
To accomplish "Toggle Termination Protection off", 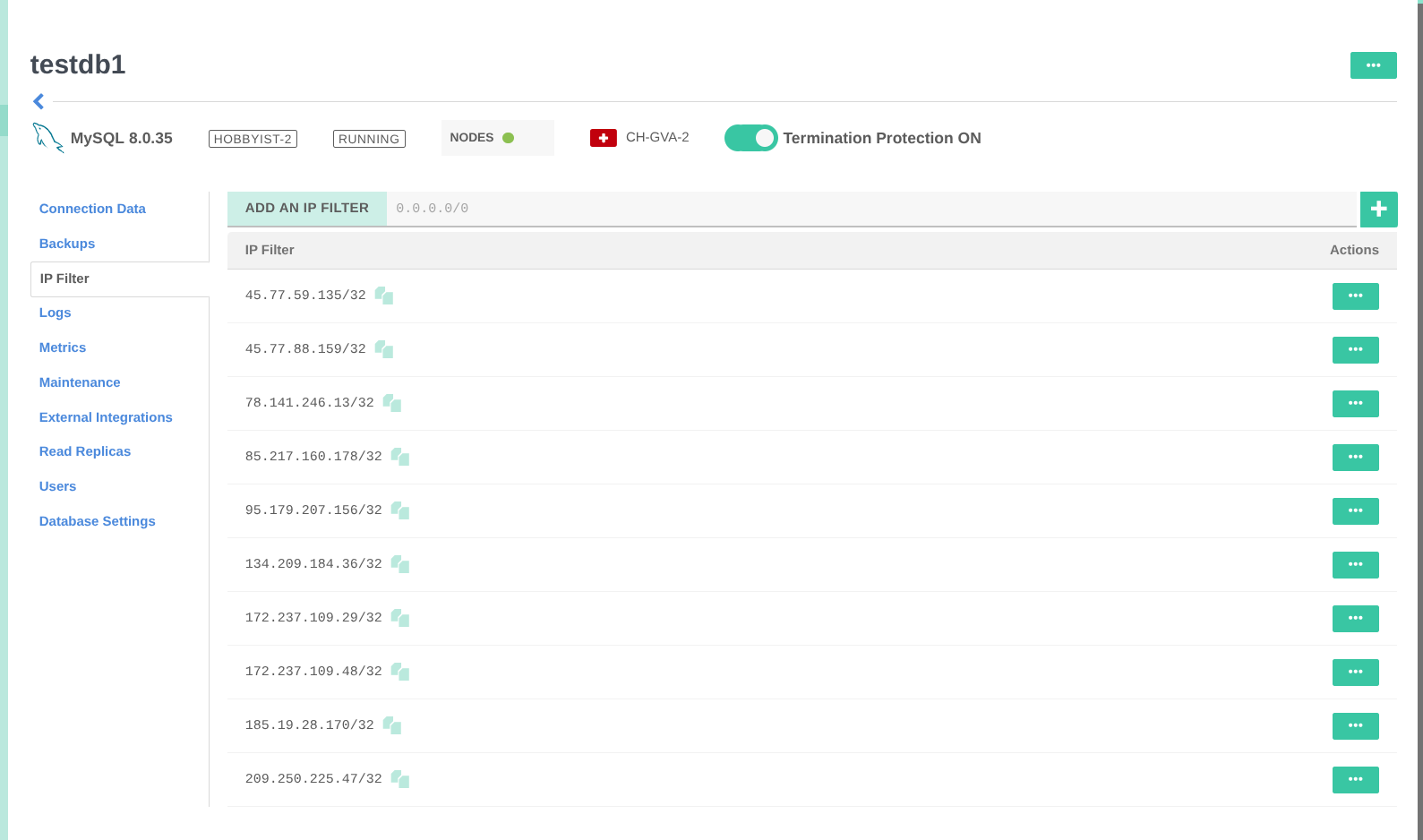I will (750, 138).
